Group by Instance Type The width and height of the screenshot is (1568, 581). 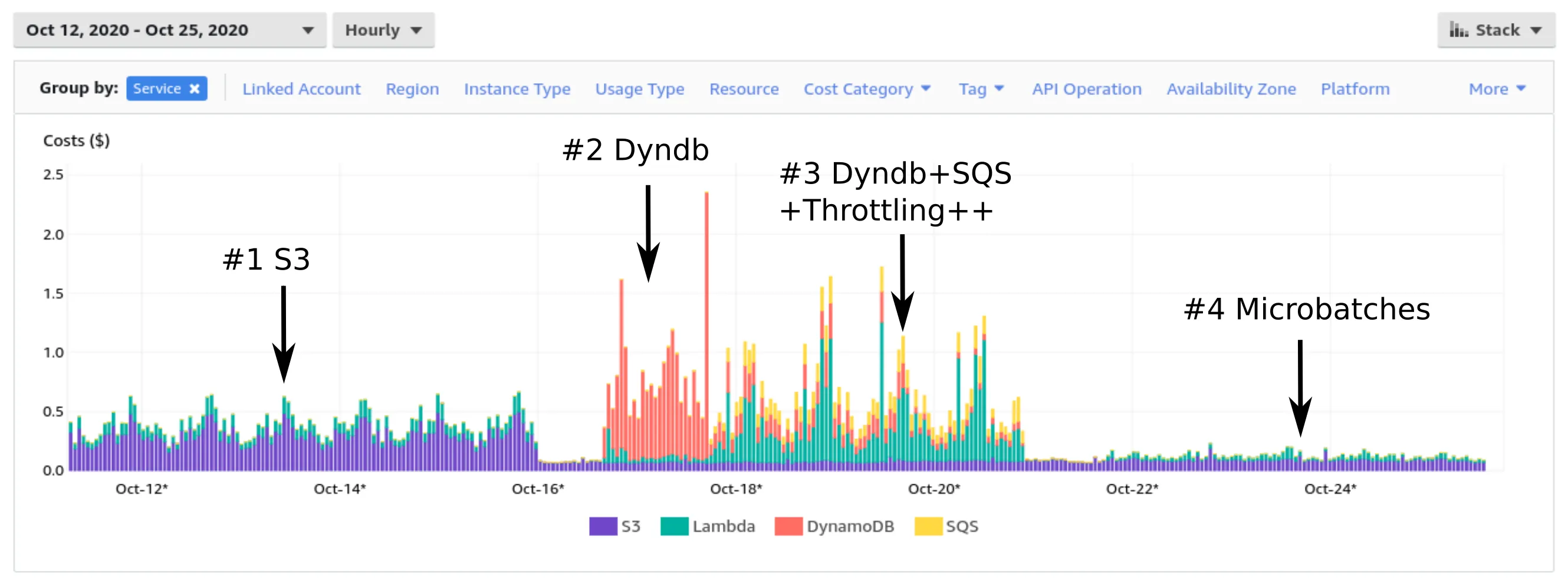[x=517, y=89]
